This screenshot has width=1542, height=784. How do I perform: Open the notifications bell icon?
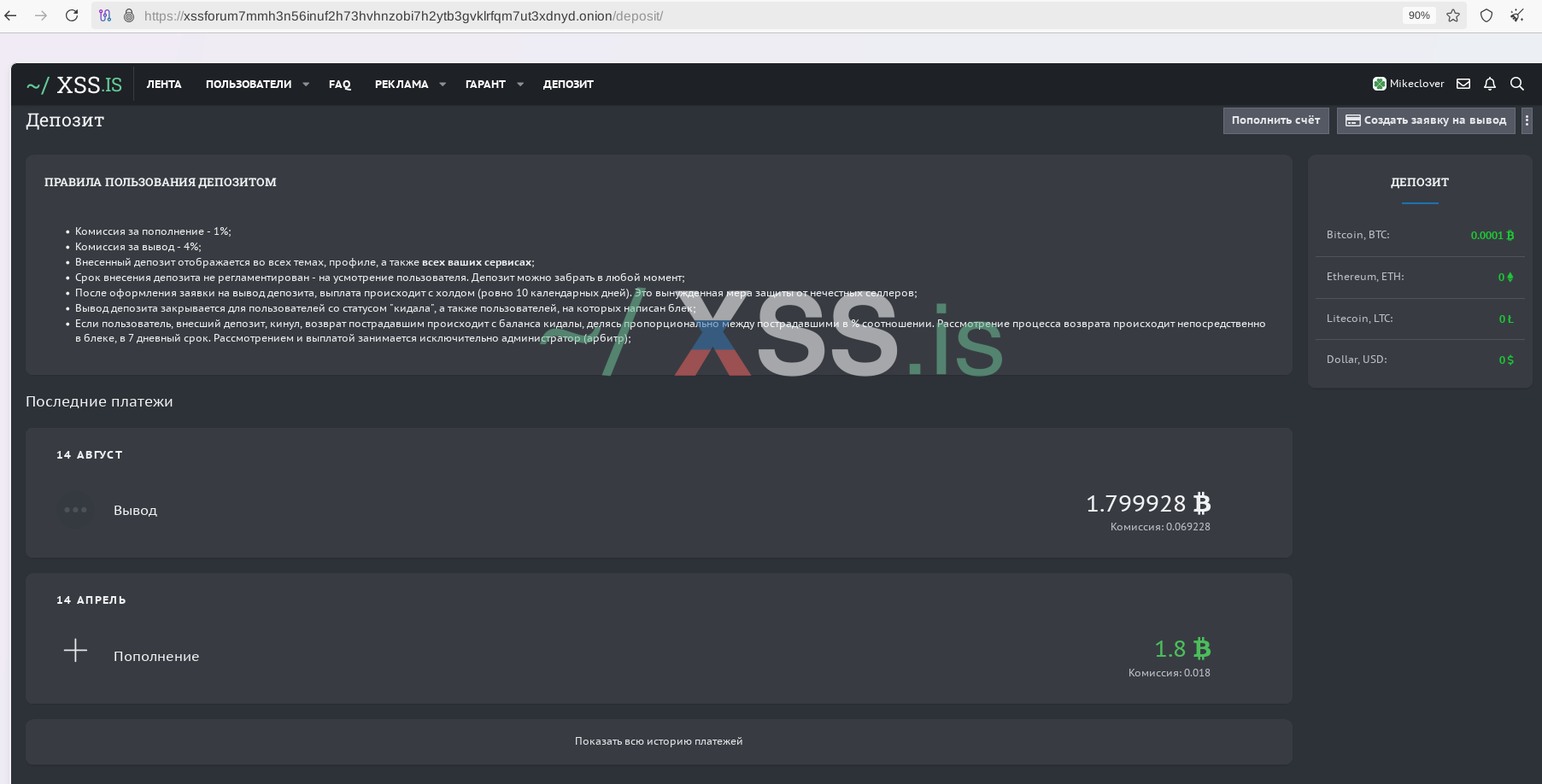coord(1490,83)
